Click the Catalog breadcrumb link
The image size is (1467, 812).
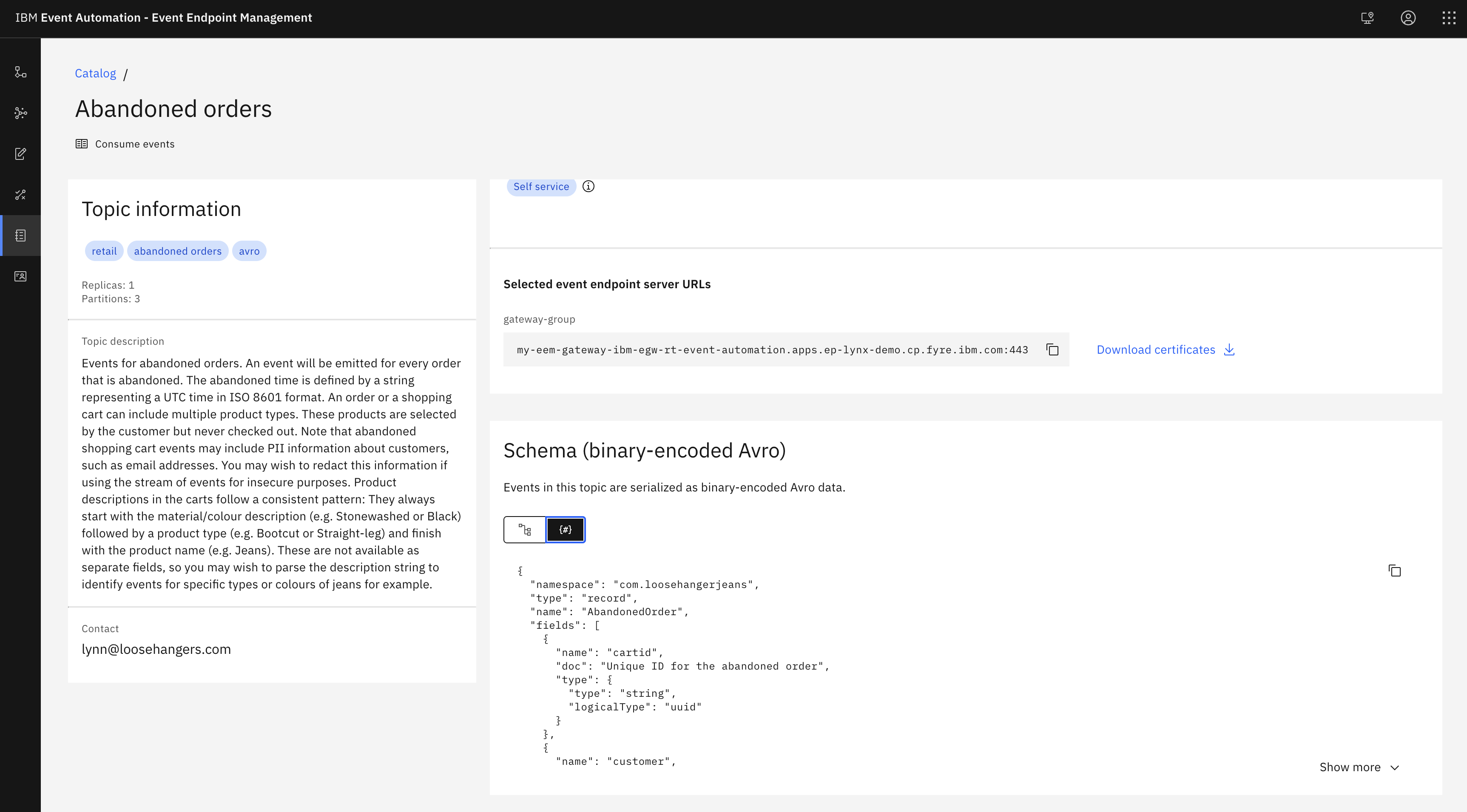click(x=95, y=74)
